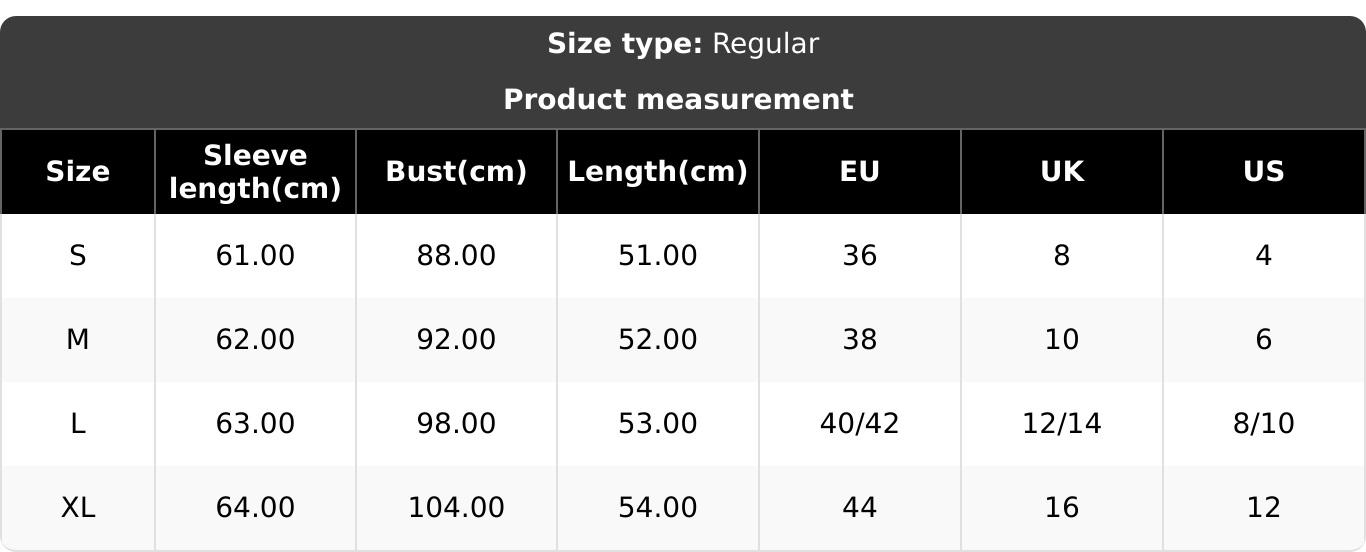Click the XL size row label
This screenshot has width=1366, height=552.
click(78, 508)
